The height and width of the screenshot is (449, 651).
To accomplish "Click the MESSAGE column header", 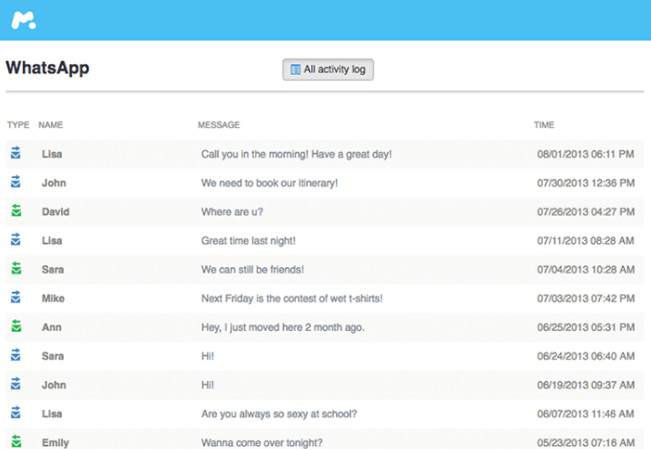I will [x=219, y=125].
